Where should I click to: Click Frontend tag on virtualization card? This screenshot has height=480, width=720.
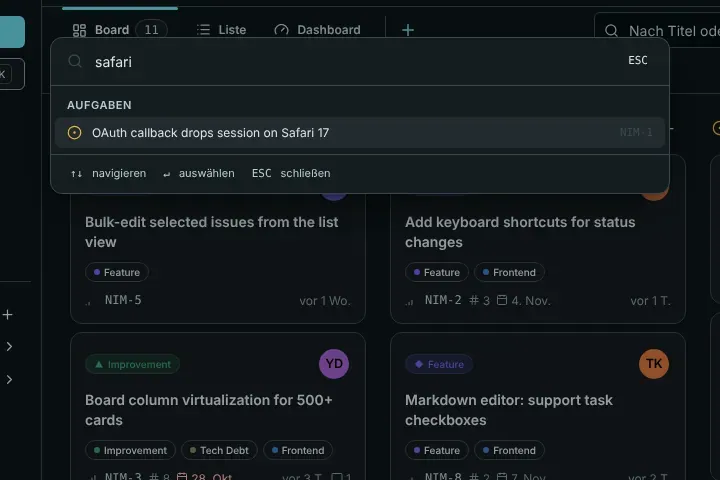pos(298,450)
